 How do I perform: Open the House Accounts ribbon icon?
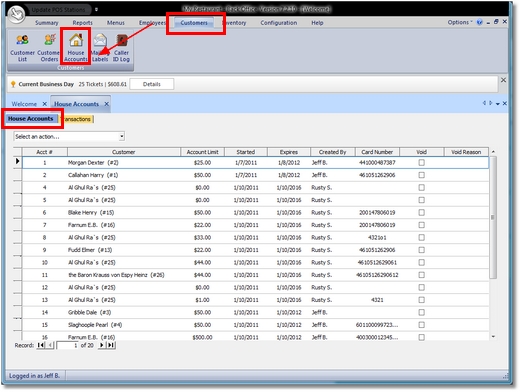(x=76, y=47)
